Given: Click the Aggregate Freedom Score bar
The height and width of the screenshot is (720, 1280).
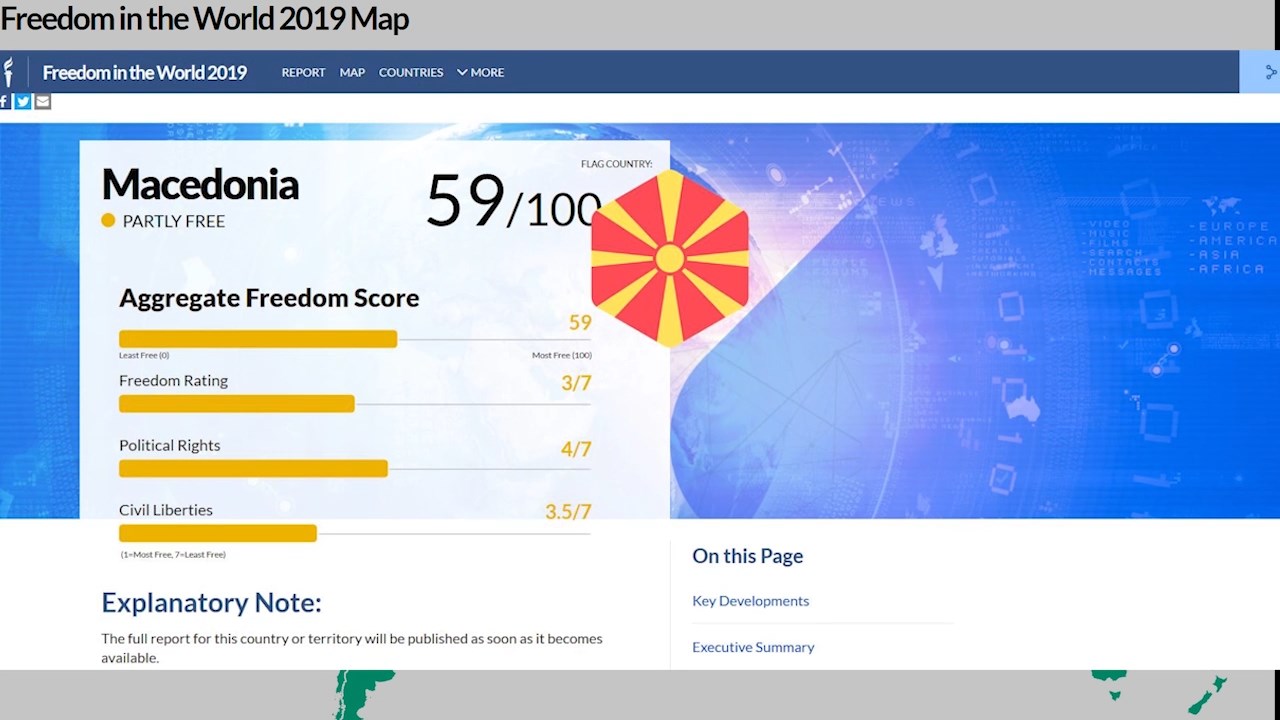Looking at the screenshot, I should click(258, 339).
